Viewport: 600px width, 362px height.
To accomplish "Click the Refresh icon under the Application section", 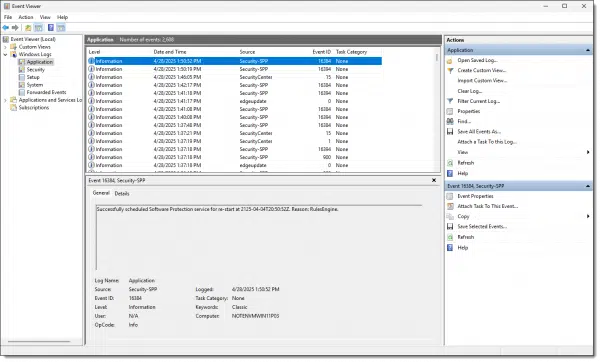I will [x=450, y=163].
